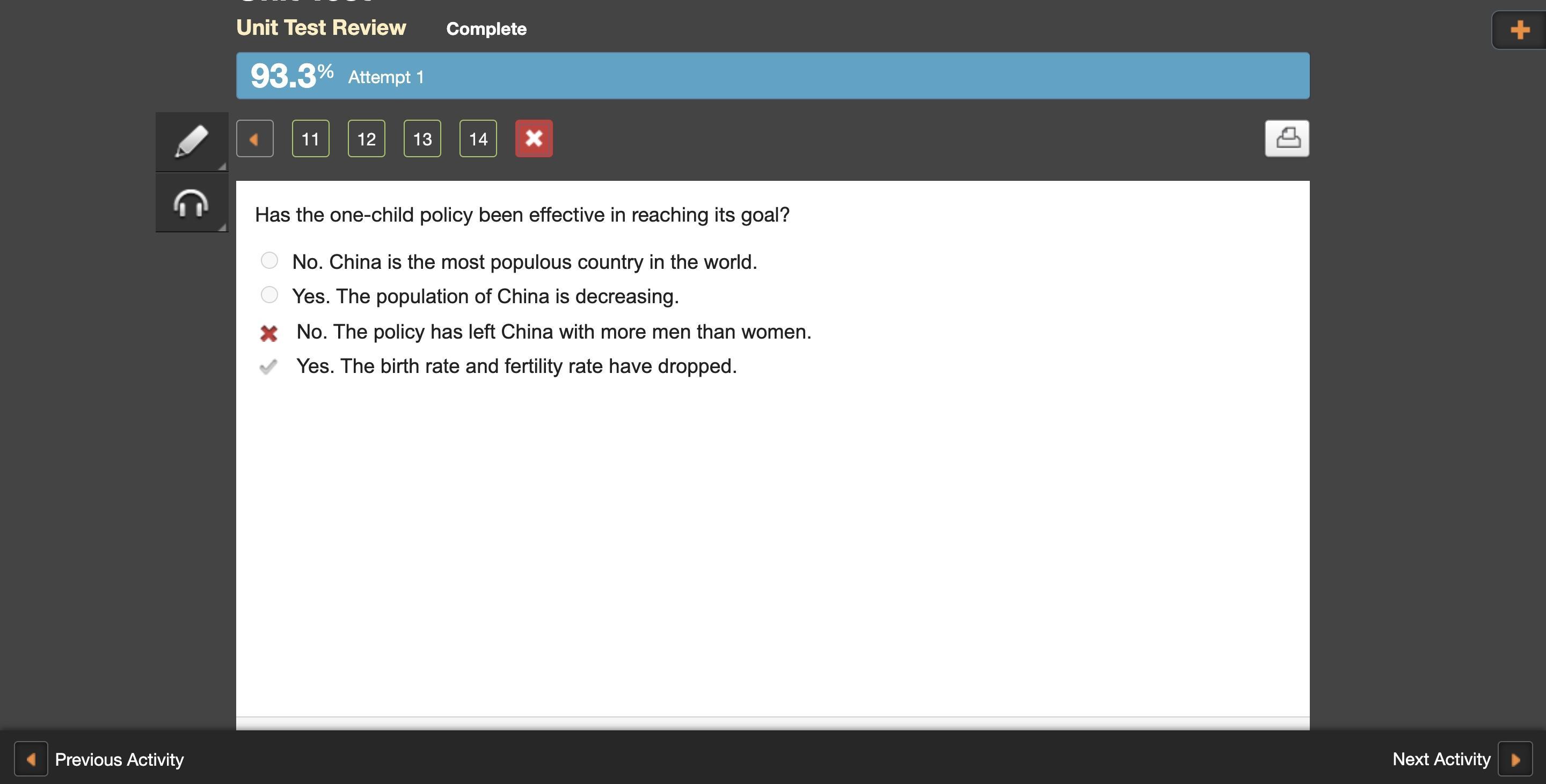
Task: Open the headphones audio tool
Action: coord(191,203)
